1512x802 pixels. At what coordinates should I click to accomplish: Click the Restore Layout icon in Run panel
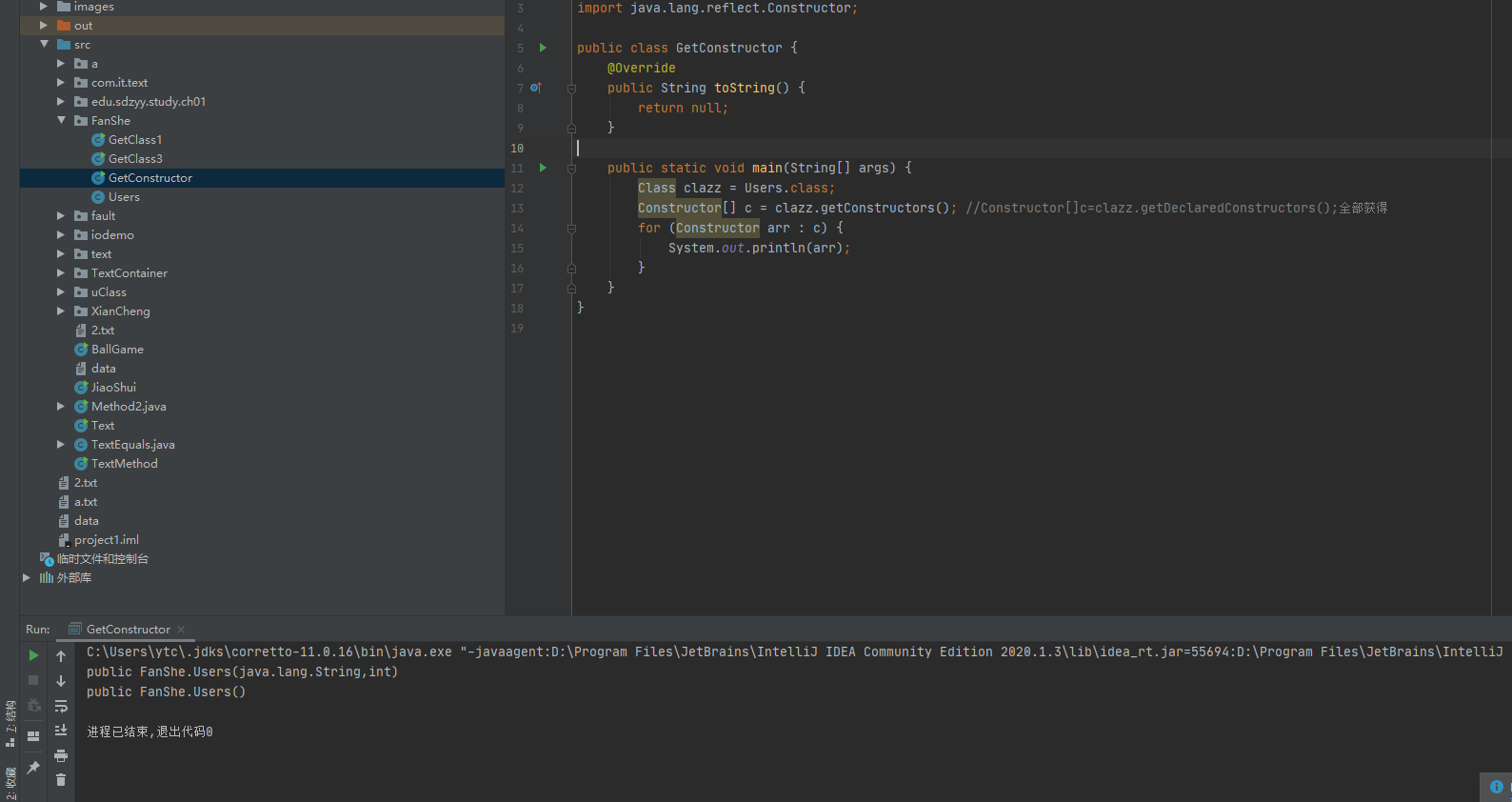[33, 735]
